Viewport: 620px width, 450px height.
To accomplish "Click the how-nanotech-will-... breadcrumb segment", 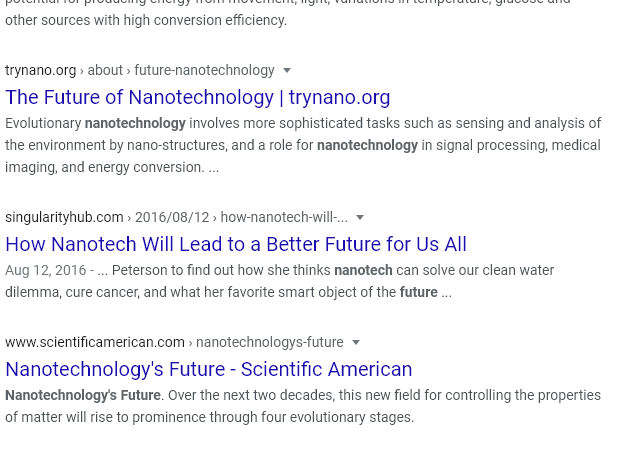I will tap(284, 217).
